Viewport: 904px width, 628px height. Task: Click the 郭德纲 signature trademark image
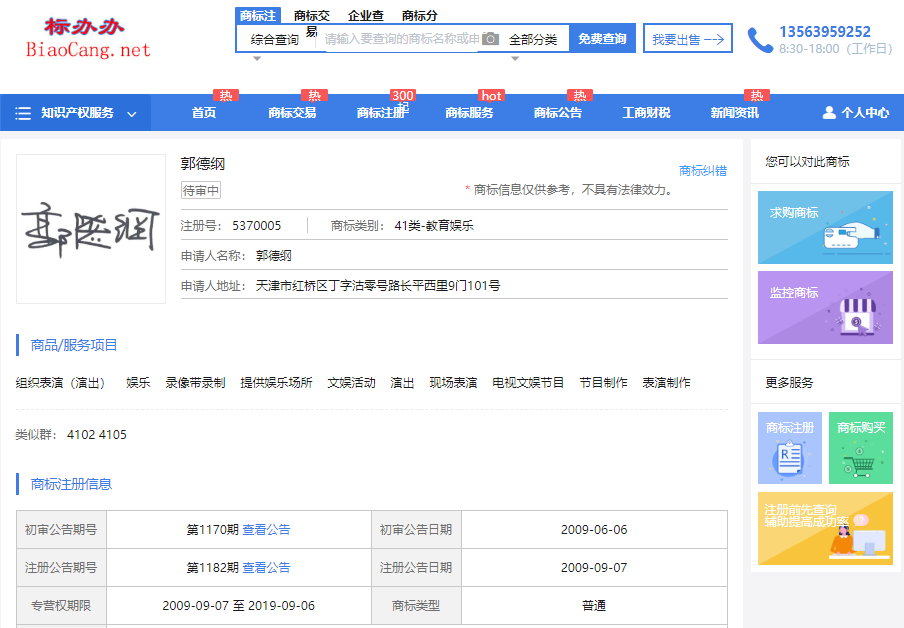pyautogui.click(x=91, y=229)
